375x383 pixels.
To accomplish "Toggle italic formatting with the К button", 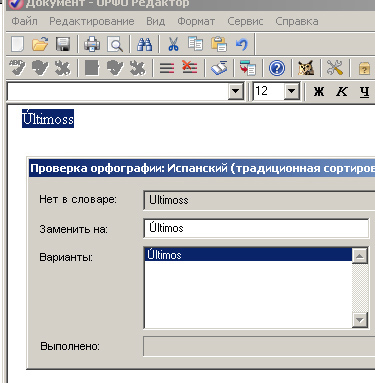I will 342,91.
